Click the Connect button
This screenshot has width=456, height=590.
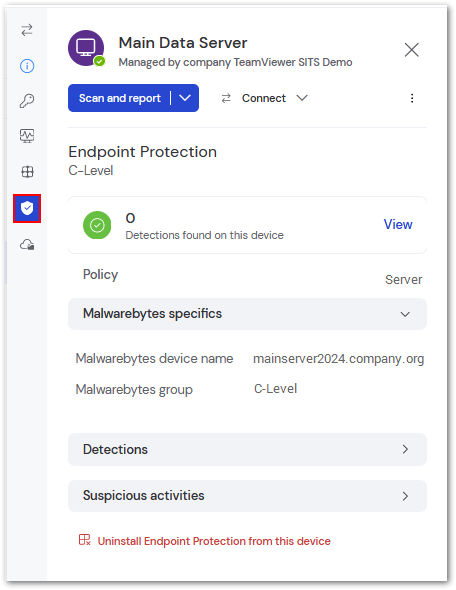point(254,98)
